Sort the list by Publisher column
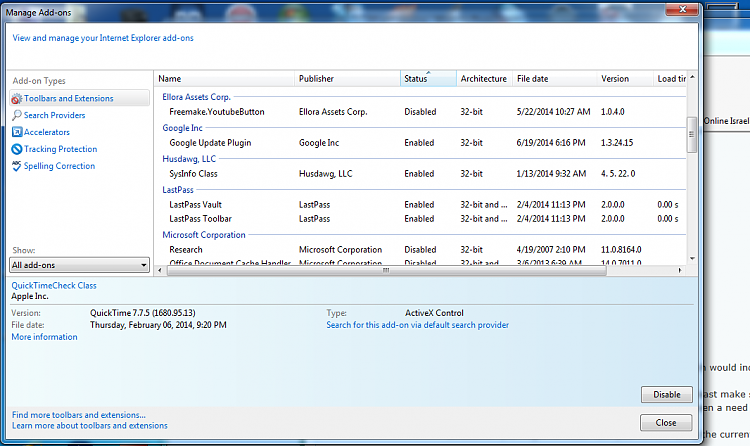750x446 pixels. pyautogui.click(x=347, y=78)
